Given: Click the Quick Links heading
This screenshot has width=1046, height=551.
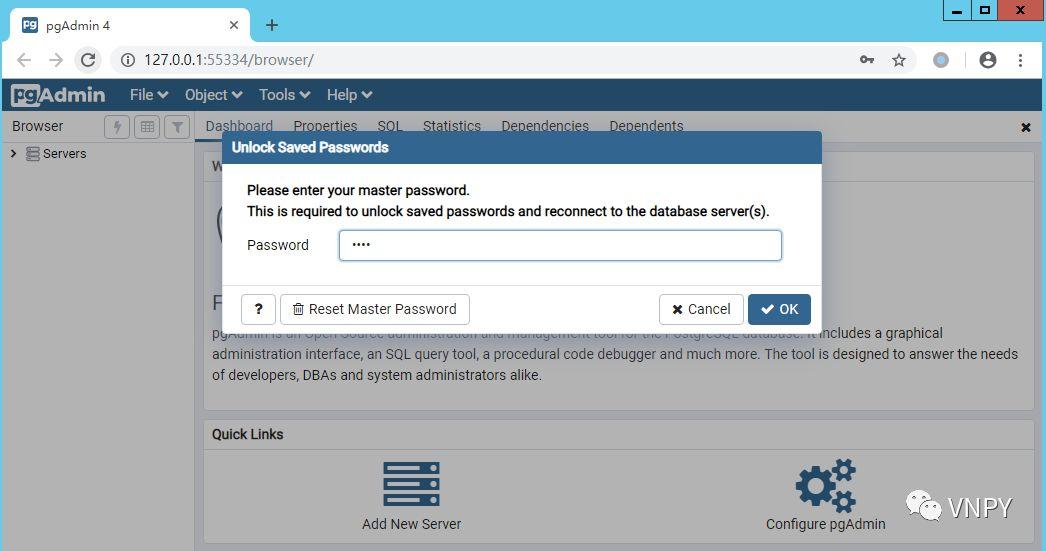Looking at the screenshot, I should click(247, 434).
